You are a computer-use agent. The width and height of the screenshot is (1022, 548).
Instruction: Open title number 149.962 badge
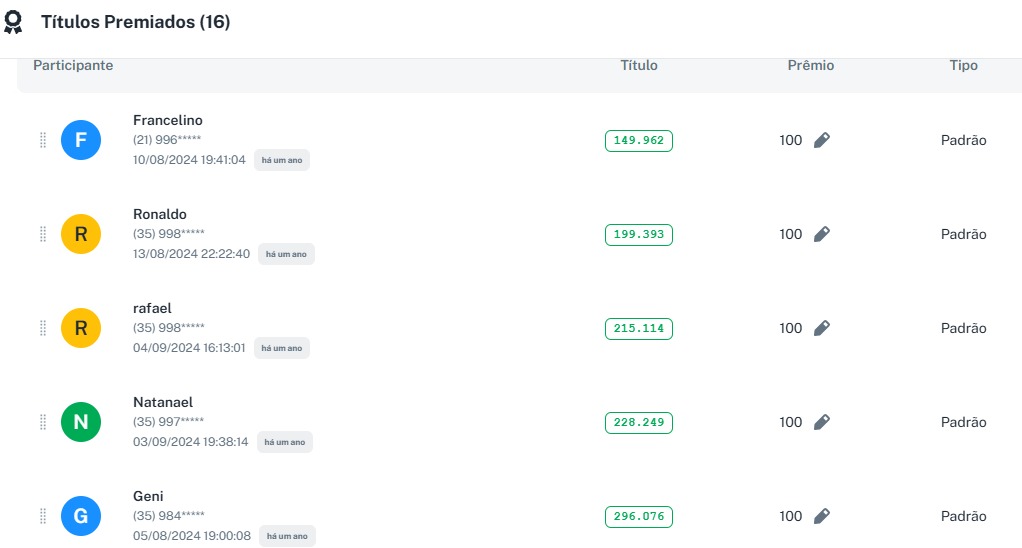pos(639,140)
